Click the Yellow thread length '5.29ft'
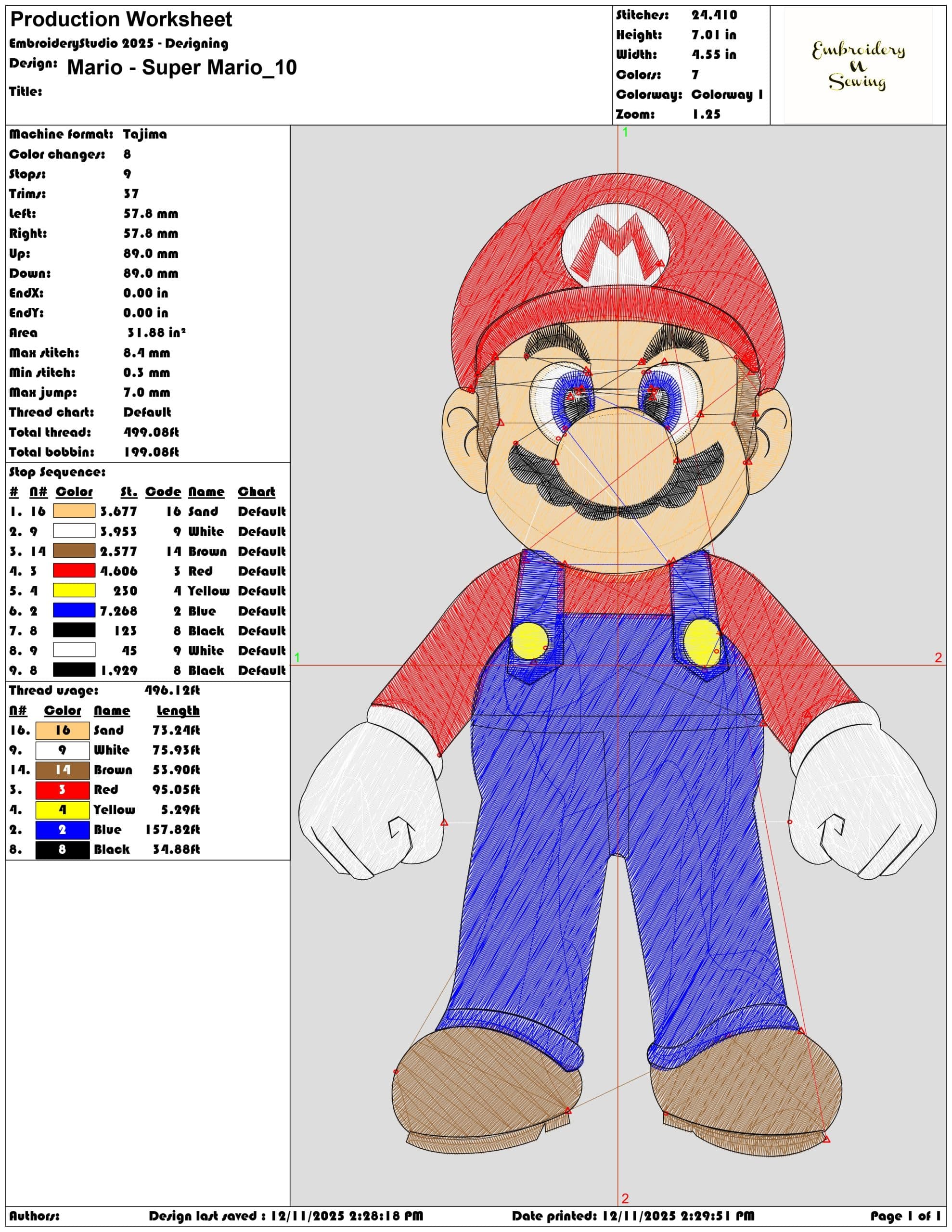Screen dimensions: 952x1232 tap(180, 810)
